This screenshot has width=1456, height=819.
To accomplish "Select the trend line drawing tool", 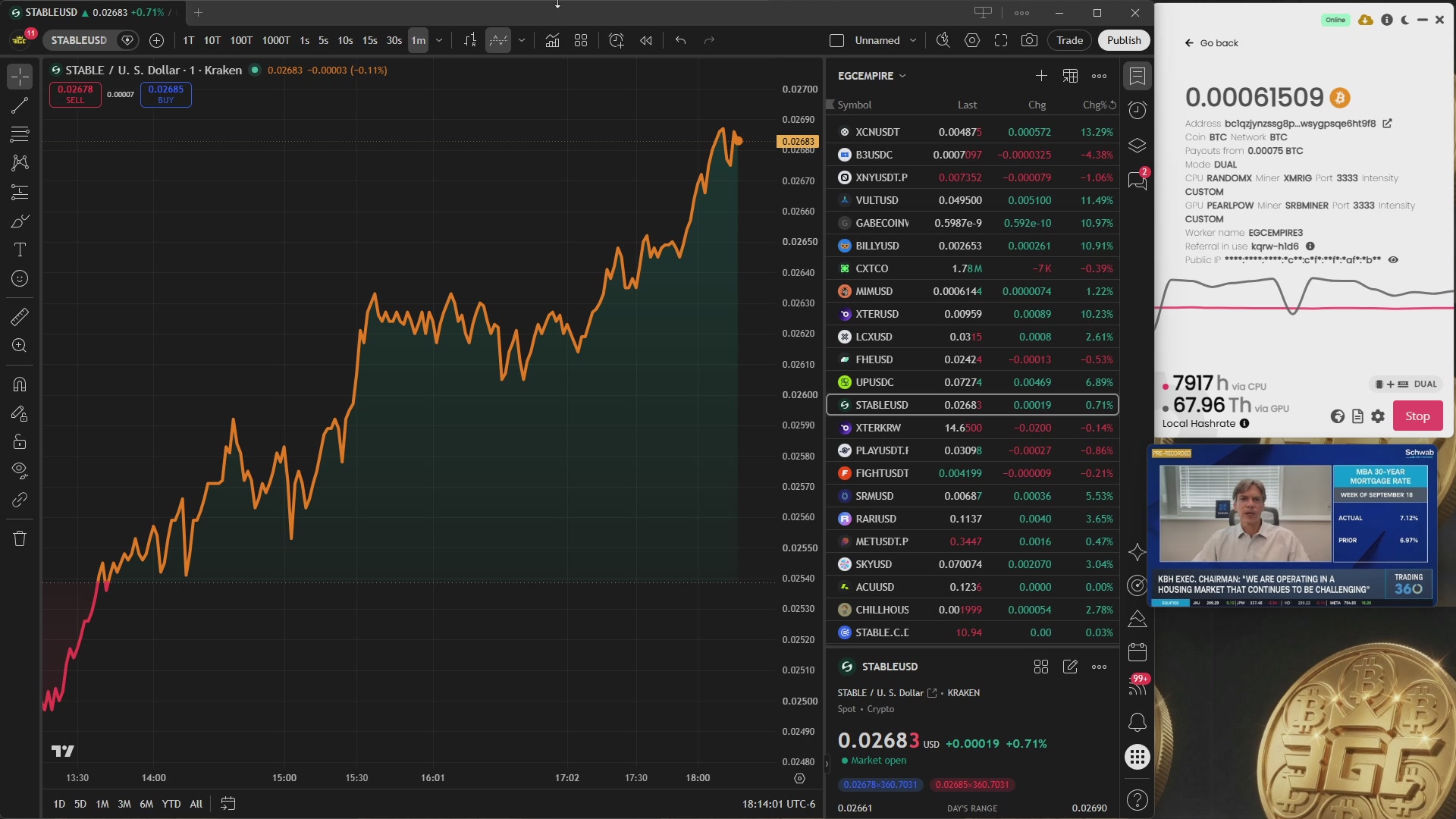I will click(20, 105).
